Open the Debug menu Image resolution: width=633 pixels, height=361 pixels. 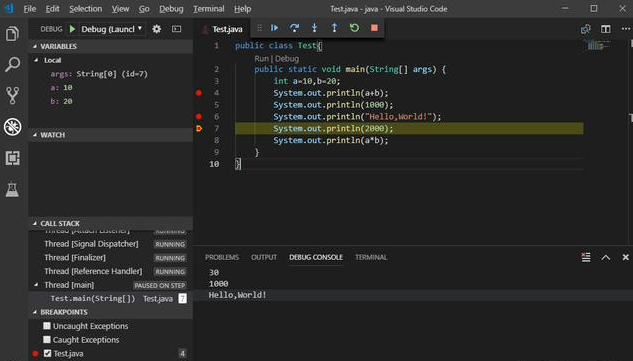171,9
